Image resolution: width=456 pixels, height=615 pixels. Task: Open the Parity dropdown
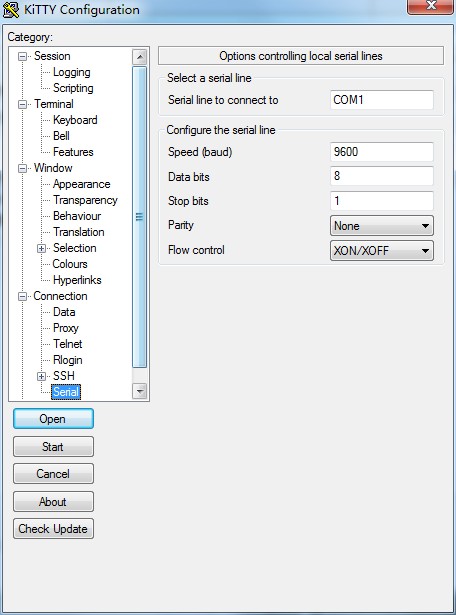(382, 226)
